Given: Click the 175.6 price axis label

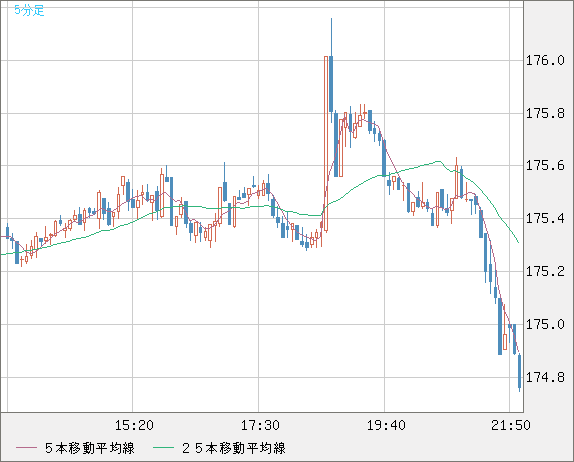Looking at the screenshot, I should (545, 166).
